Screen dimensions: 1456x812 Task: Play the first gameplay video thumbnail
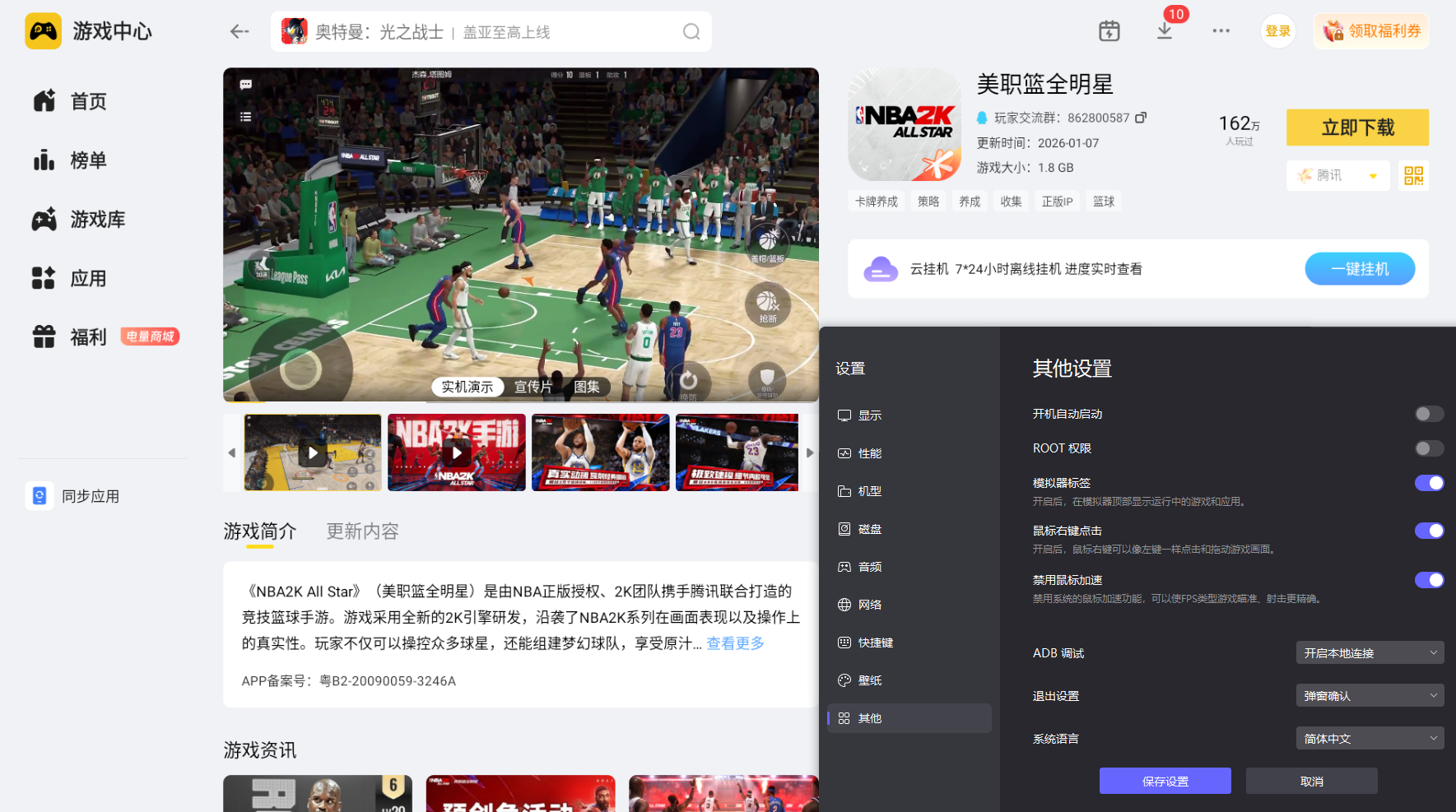pos(313,452)
